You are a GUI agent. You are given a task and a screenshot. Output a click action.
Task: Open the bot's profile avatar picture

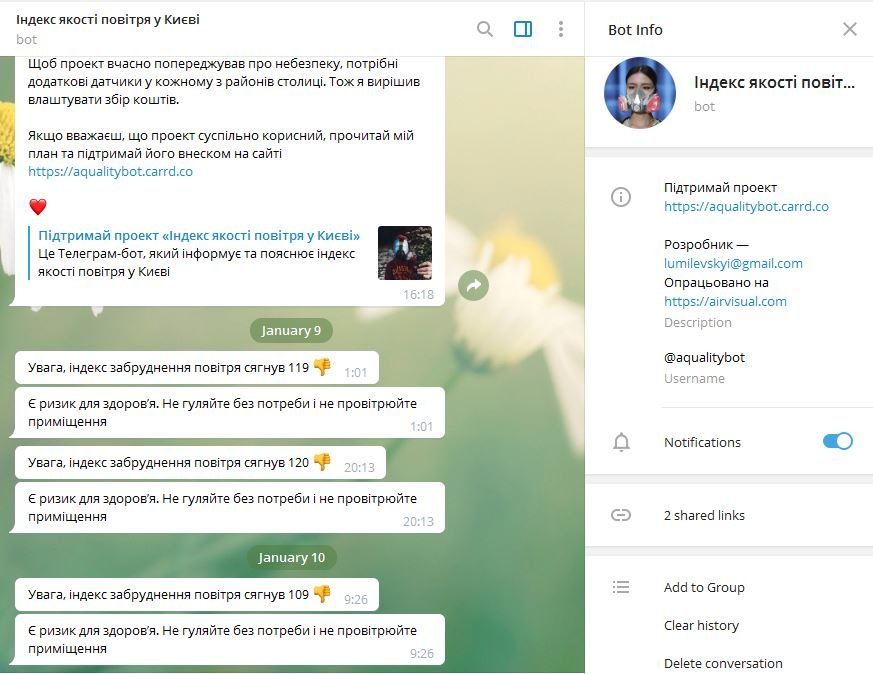640,93
